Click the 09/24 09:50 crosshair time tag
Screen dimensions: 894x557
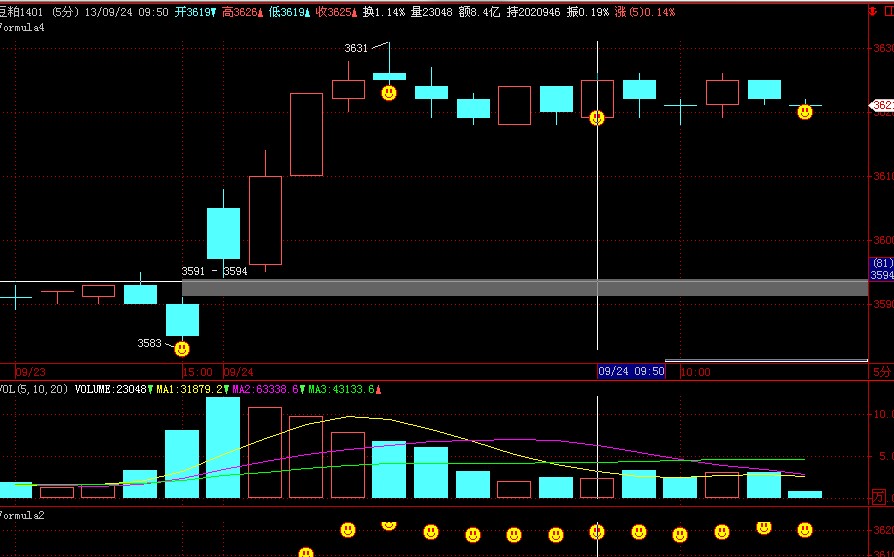631,372
